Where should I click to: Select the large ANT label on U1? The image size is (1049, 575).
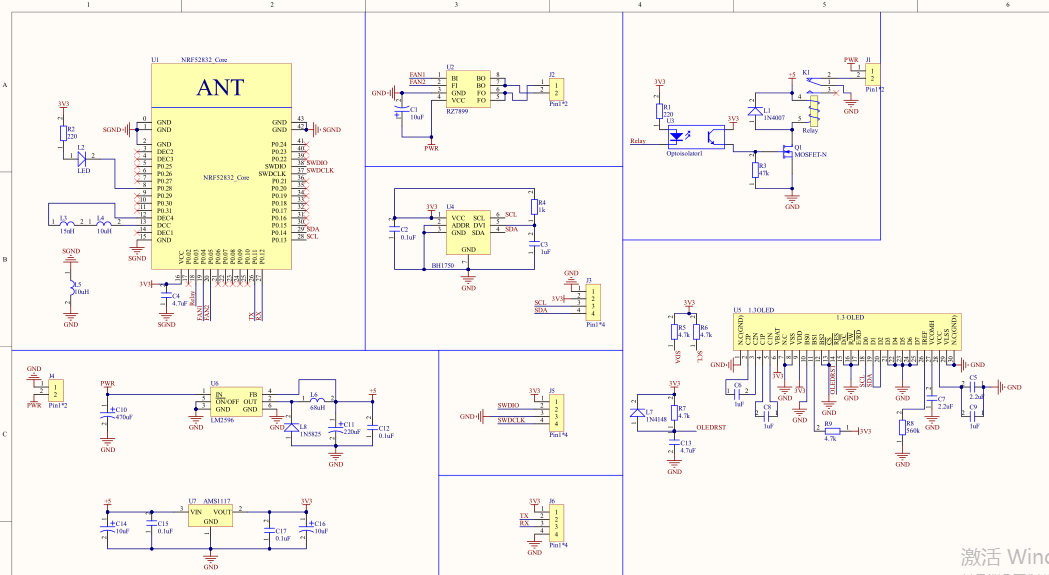220,87
